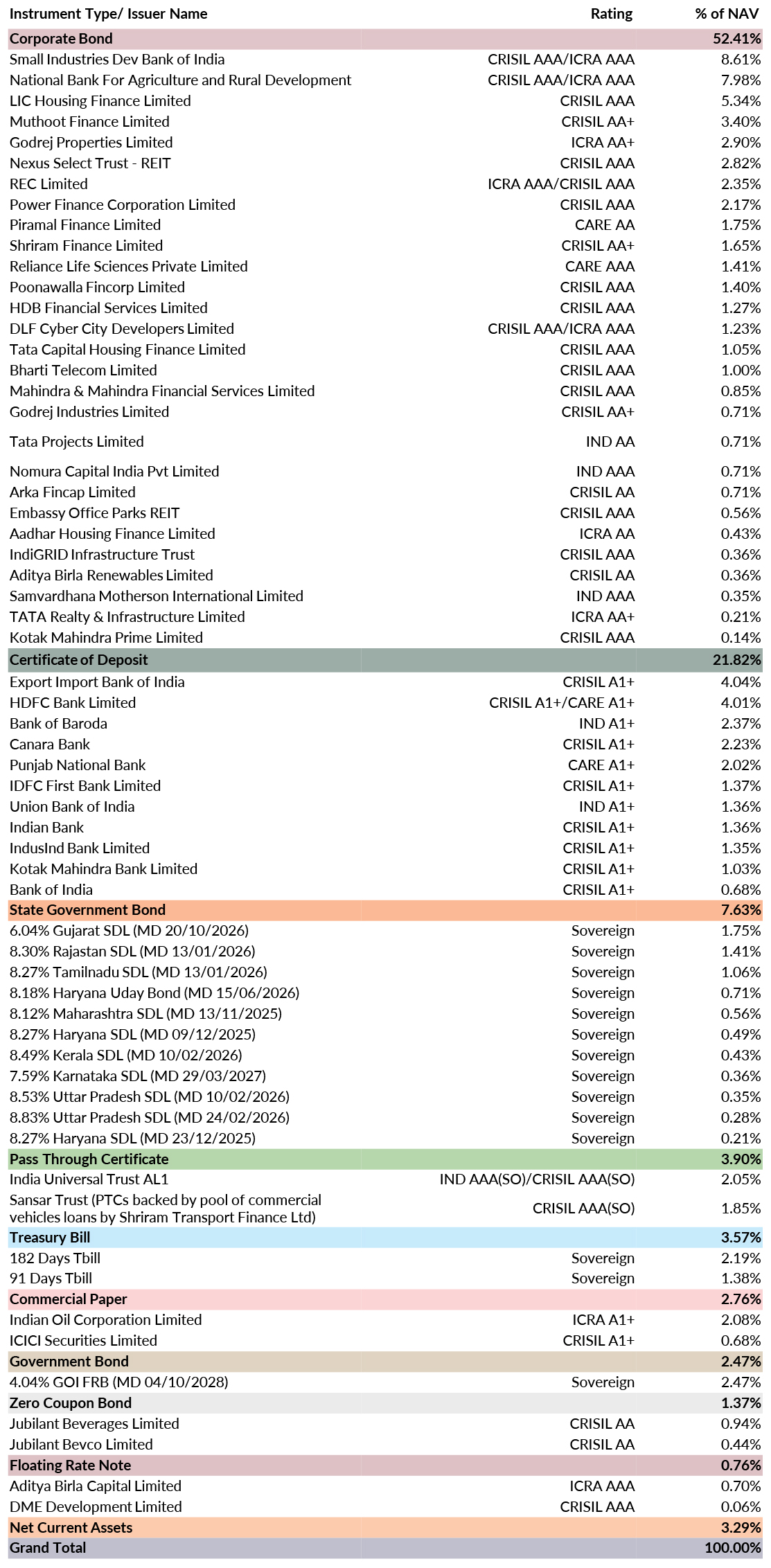
Task: Click the % of NAV column header
Action: click(x=727, y=14)
